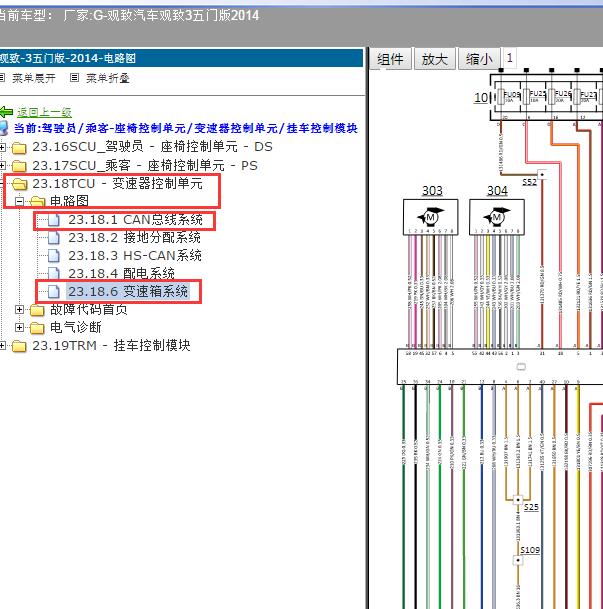Click component label 10 beside fuse box
The image size is (603, 609).
(481, 97)
